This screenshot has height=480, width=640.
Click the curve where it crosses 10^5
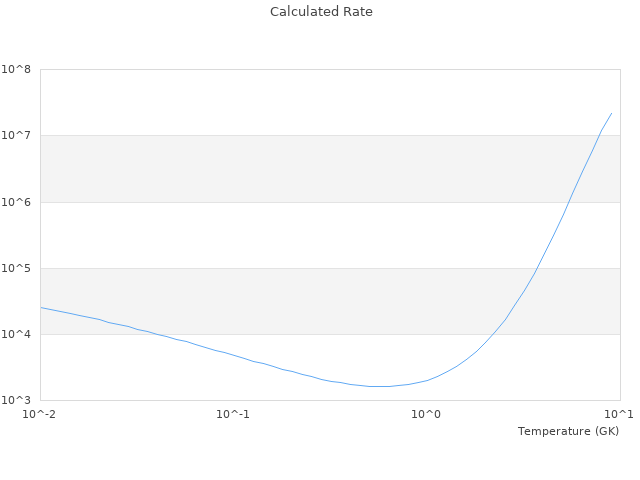(x=538, y=268)
